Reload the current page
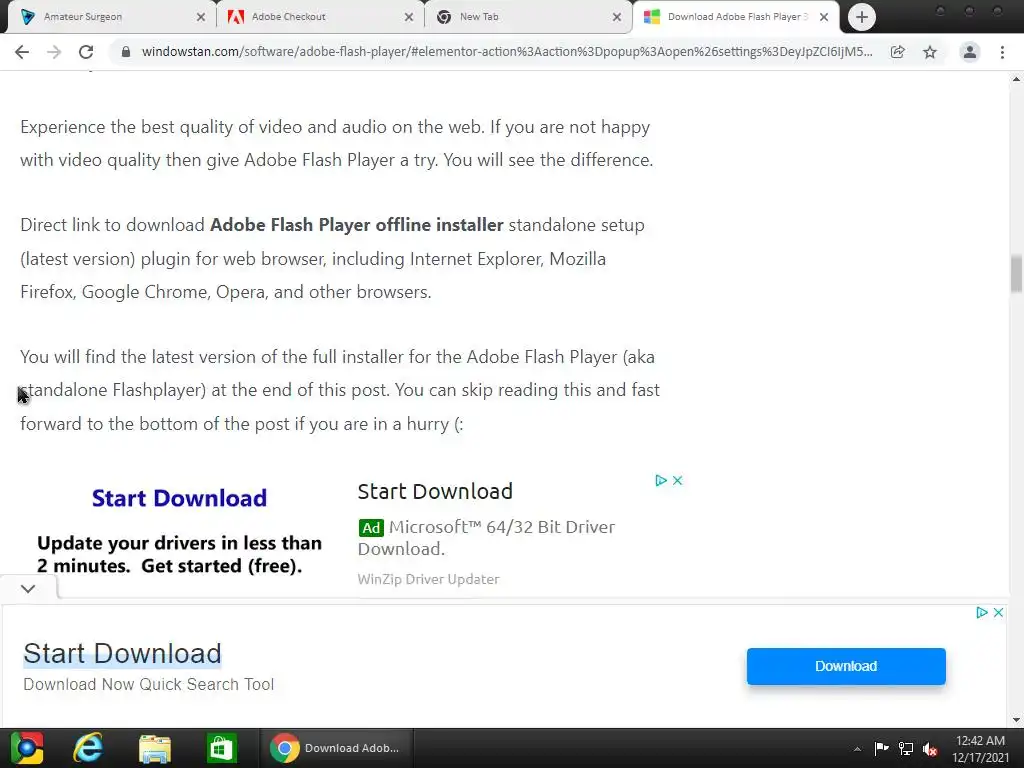This screenshot has width=1024, height=768. point(86,52)
